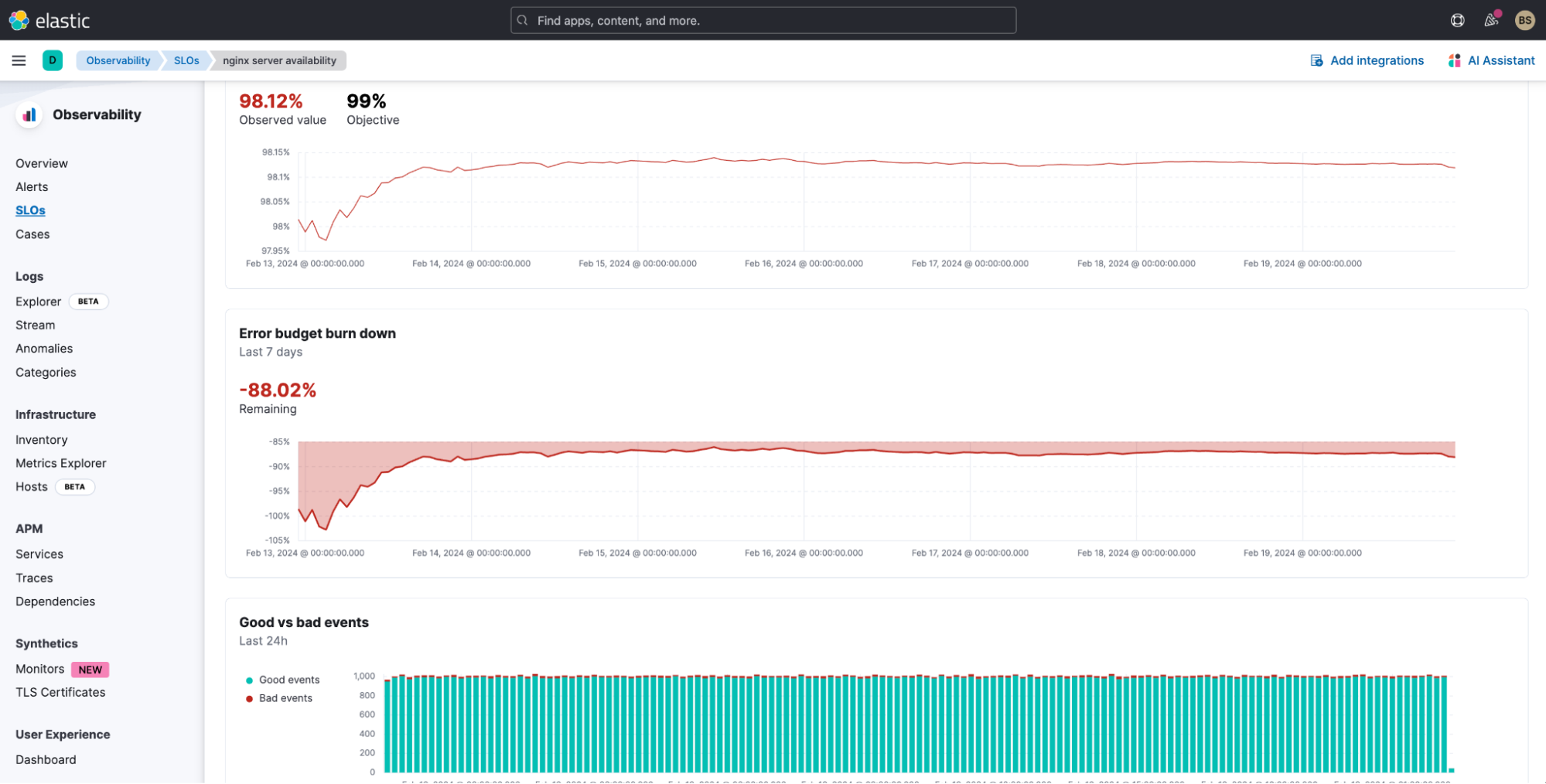Viewport: 1546px width, 784px height.
Task: Toggle Good events legend series
Action: point(288,680)
